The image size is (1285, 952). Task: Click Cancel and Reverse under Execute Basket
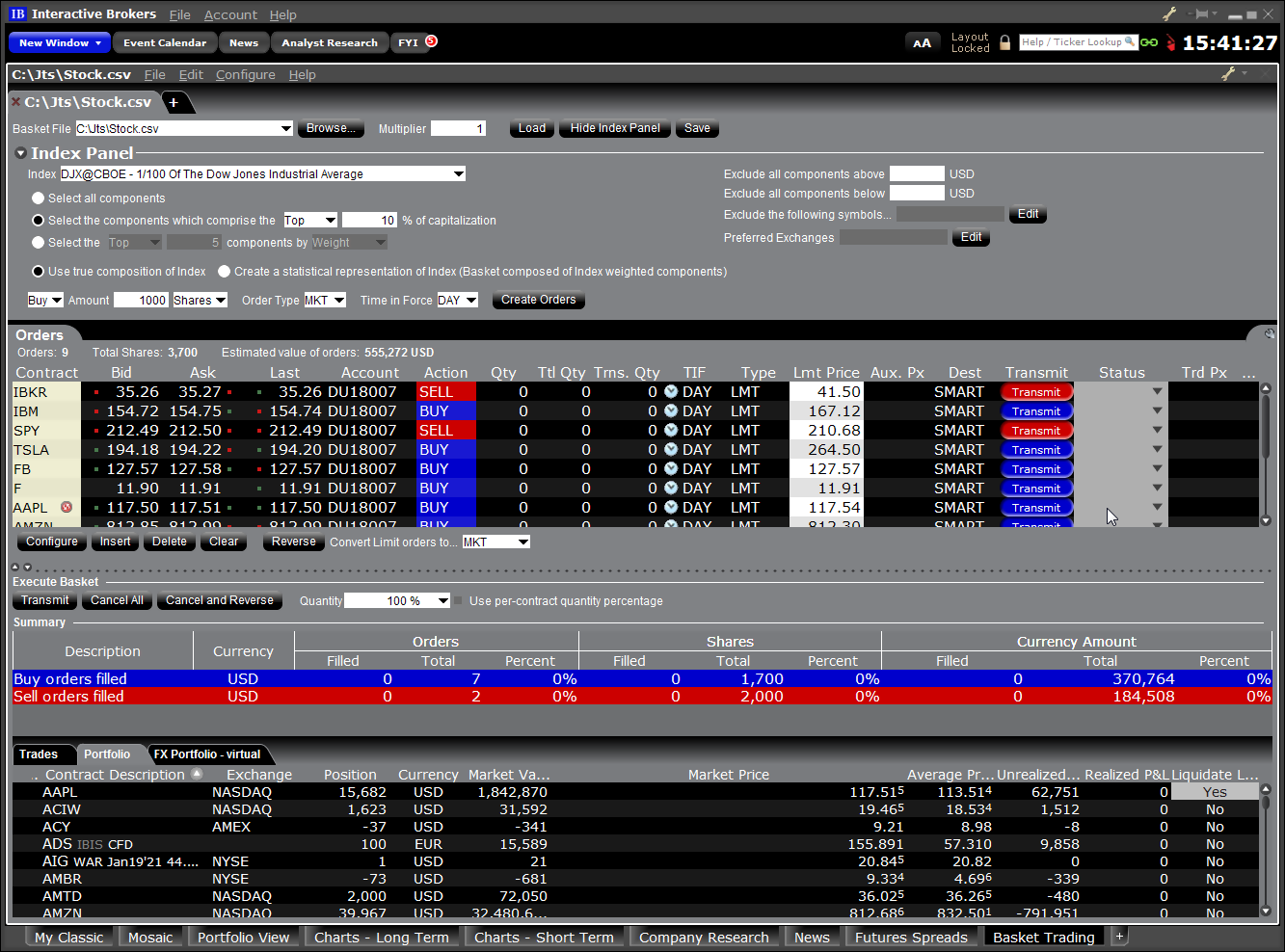[x=219, y=600]
